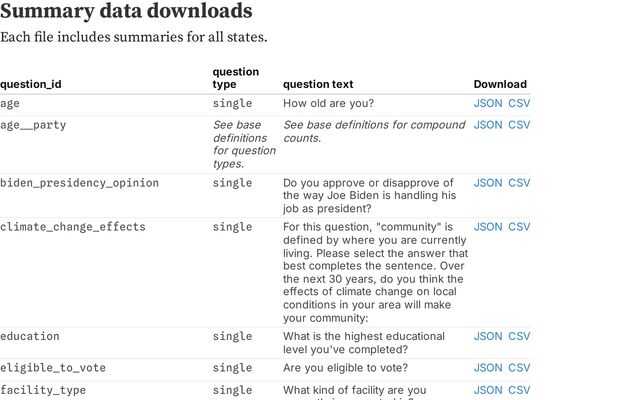
Task: Open the age__party JSON download
Action: (488, 125)
